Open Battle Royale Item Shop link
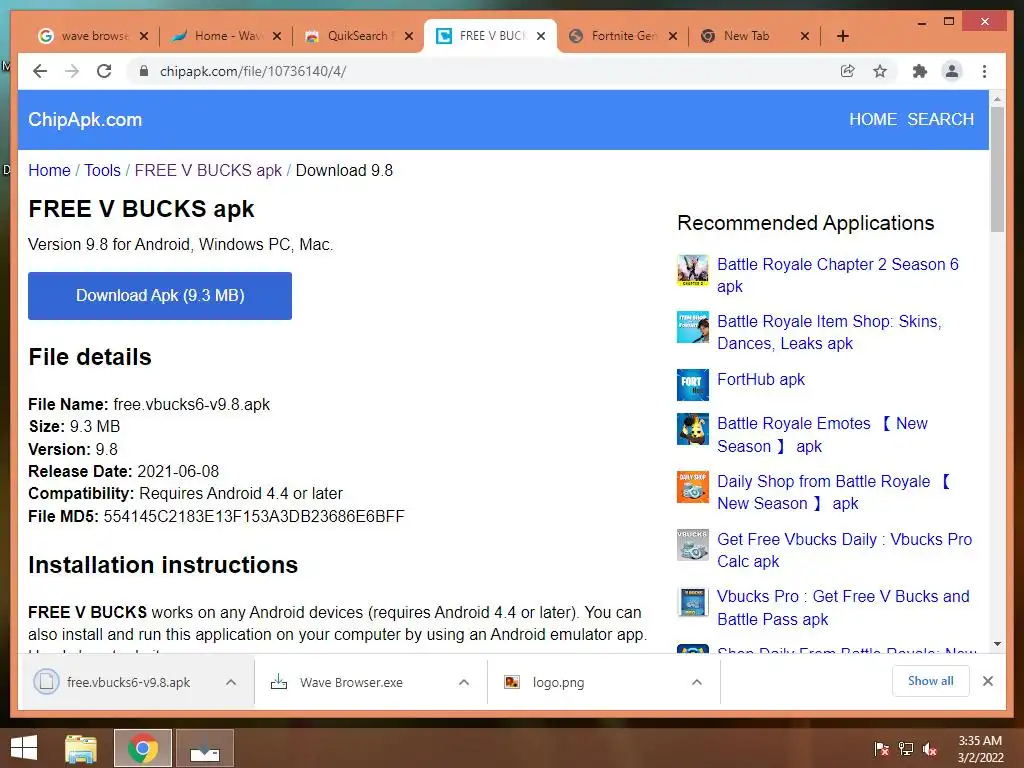 [829, 332]
